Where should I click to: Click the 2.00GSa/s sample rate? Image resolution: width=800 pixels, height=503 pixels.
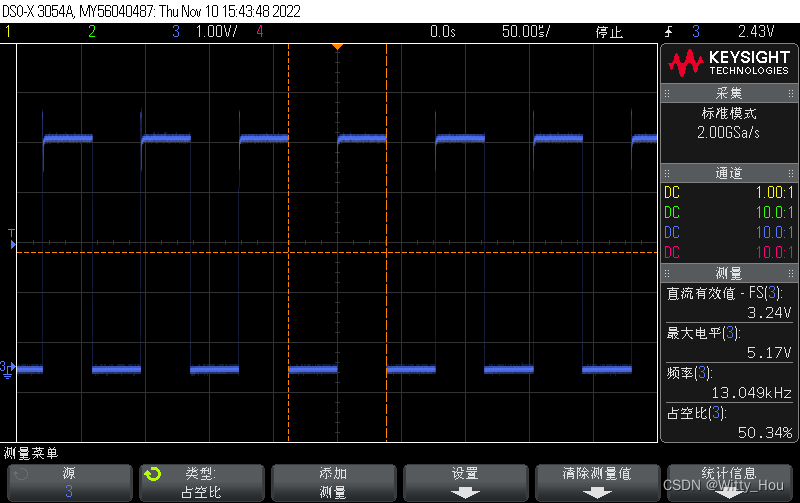click(x=729, y=133)
